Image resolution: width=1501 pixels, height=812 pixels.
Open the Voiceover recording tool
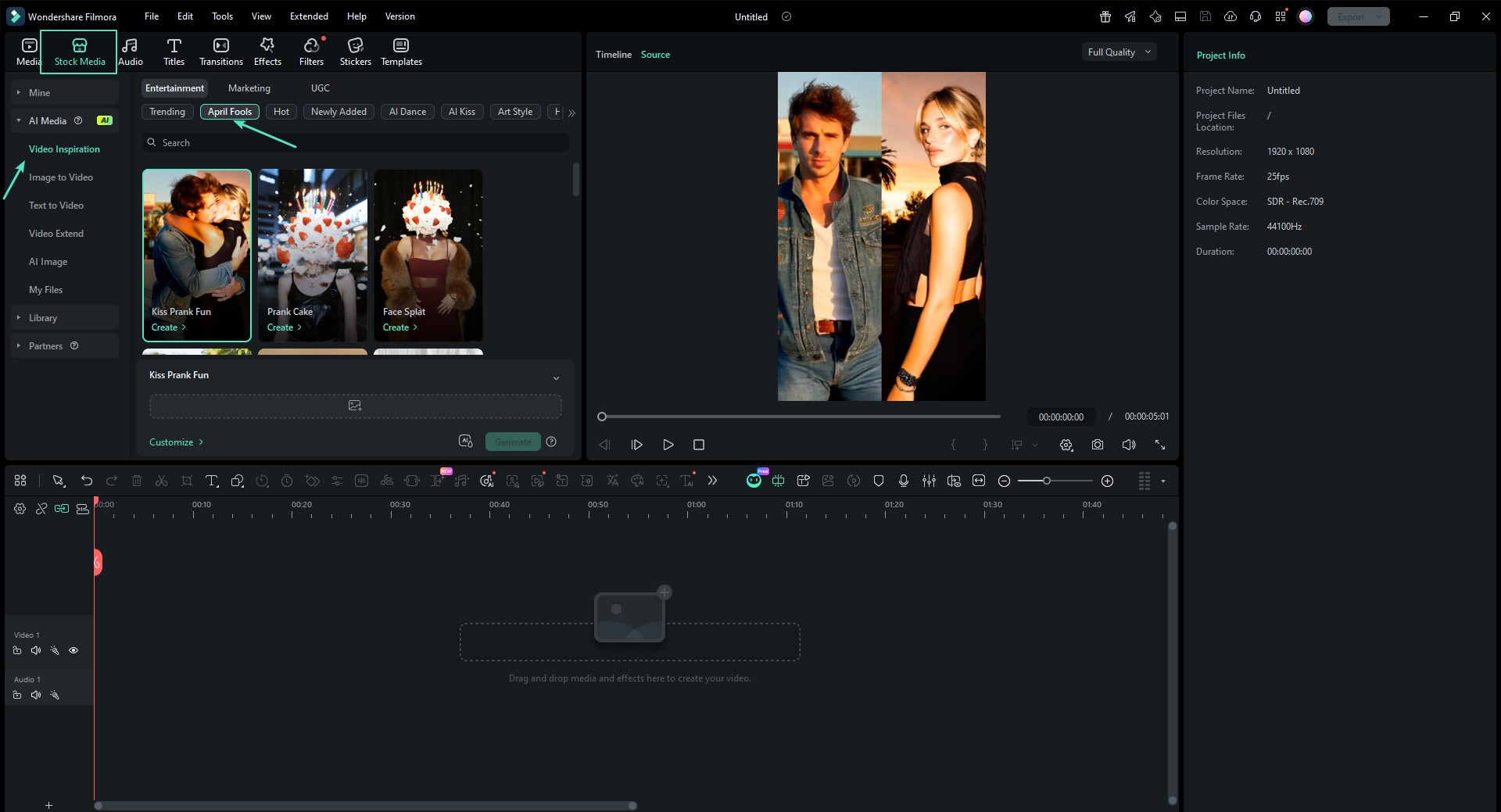pyautogui.click(x=903, y=481)
